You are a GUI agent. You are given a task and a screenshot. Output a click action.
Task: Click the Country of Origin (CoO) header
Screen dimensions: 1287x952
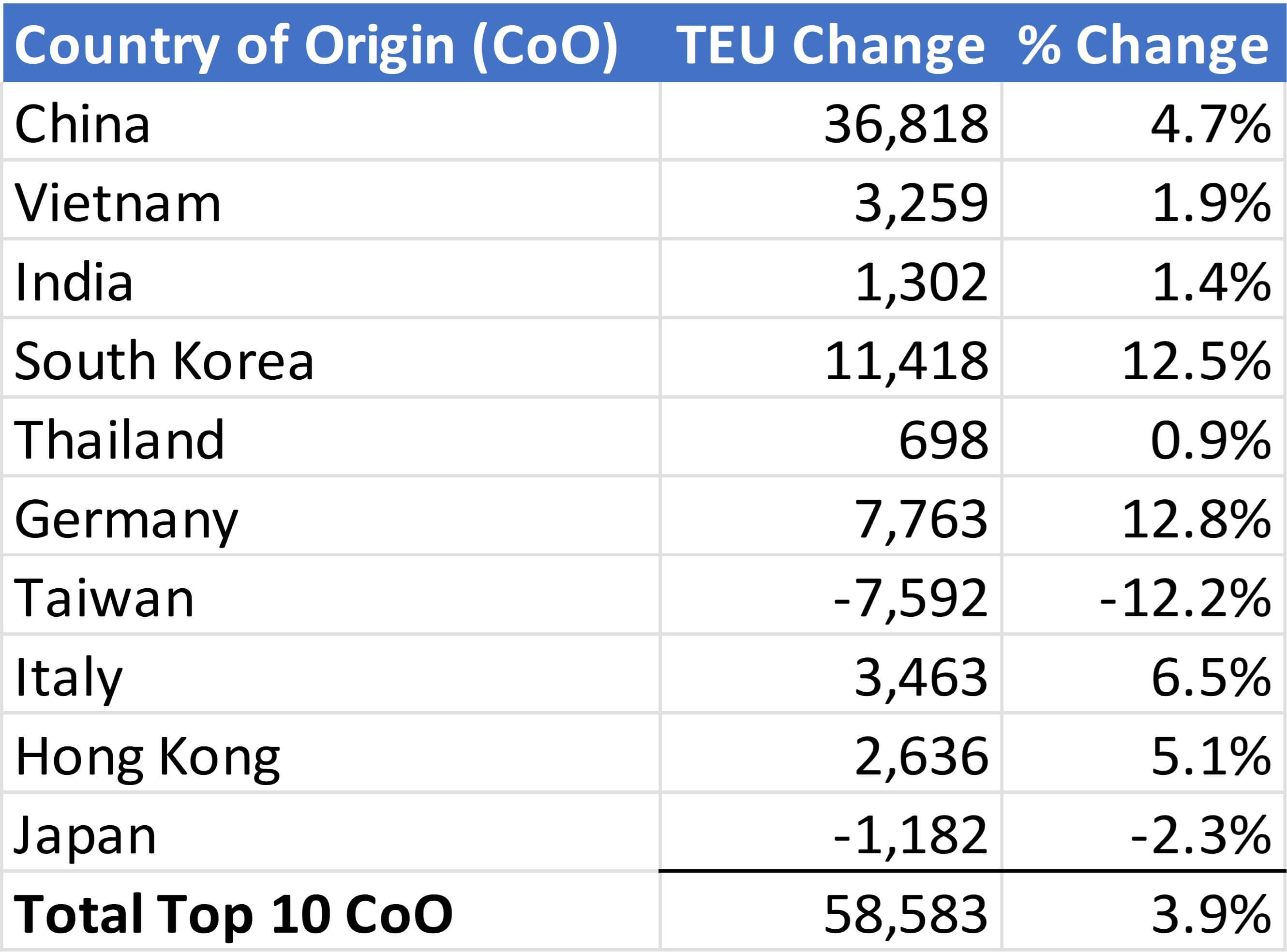point(316,45)
